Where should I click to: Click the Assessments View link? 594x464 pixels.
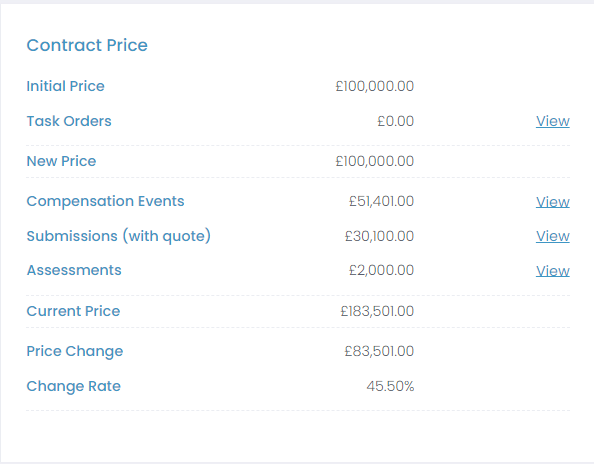553,271
